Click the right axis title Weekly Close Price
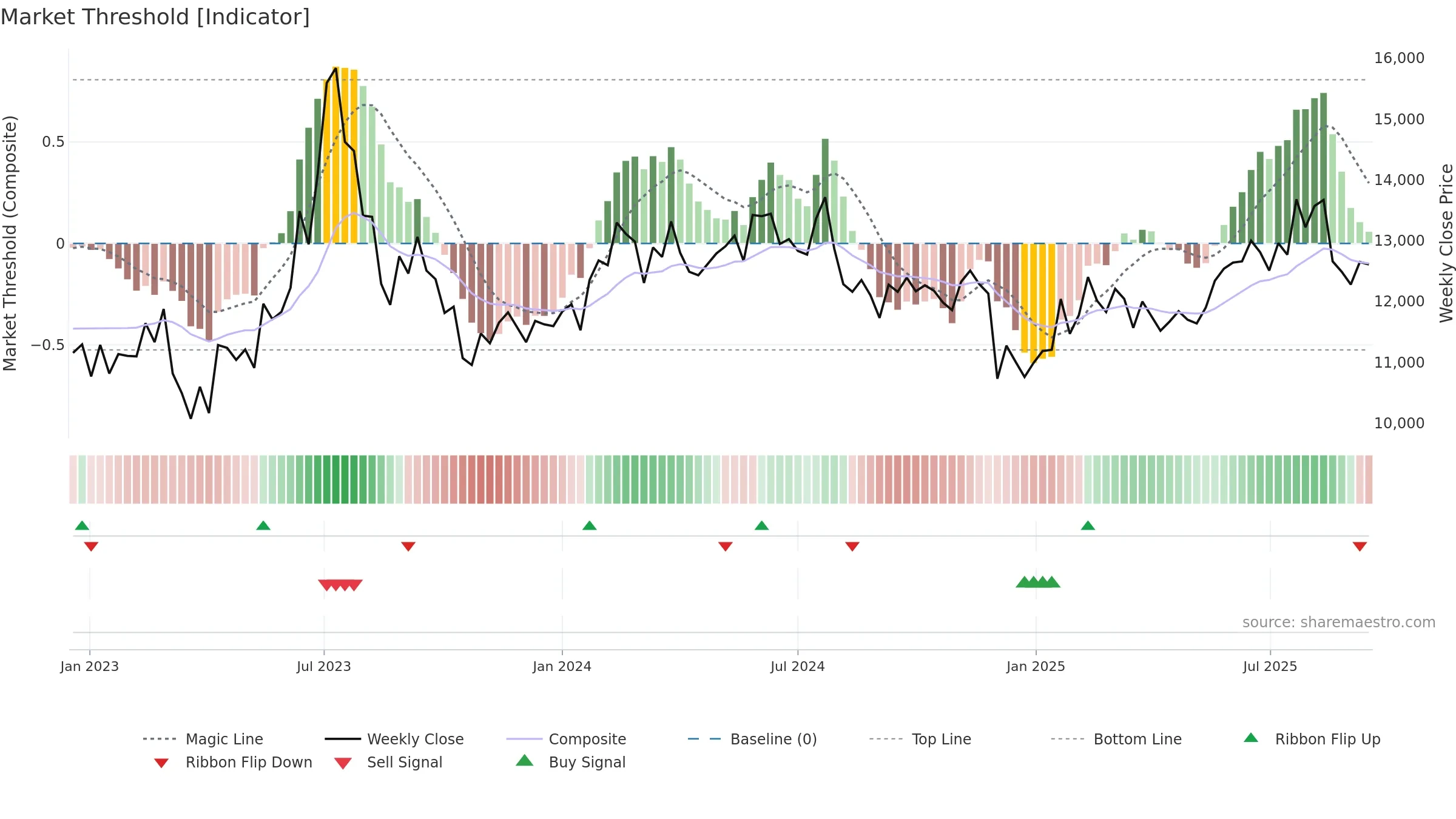 coord(1446,243)
